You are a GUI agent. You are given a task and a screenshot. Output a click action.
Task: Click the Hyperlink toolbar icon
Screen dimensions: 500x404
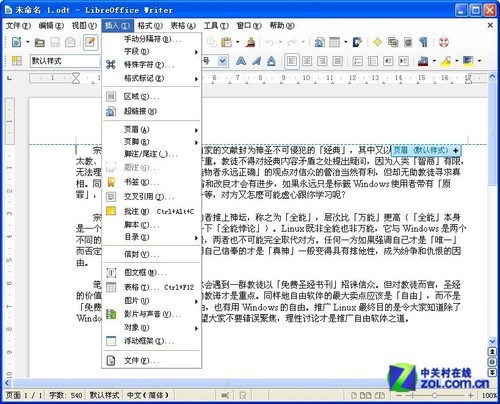pos(319,42)
